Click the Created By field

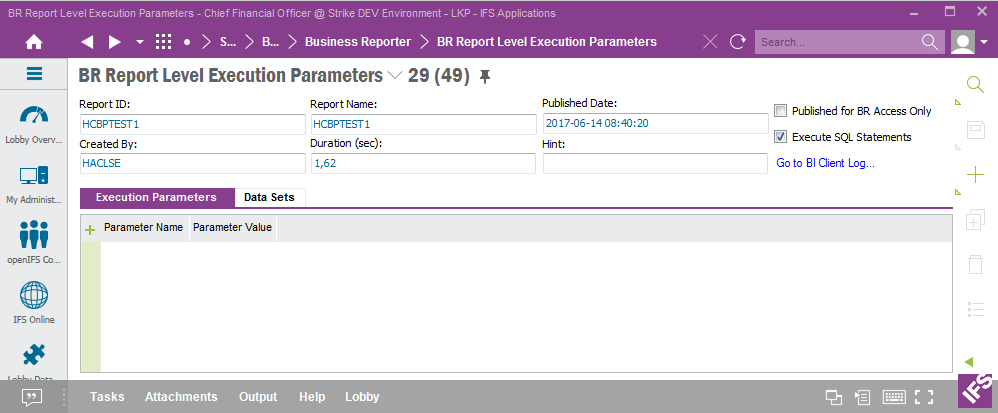(193, 164)
